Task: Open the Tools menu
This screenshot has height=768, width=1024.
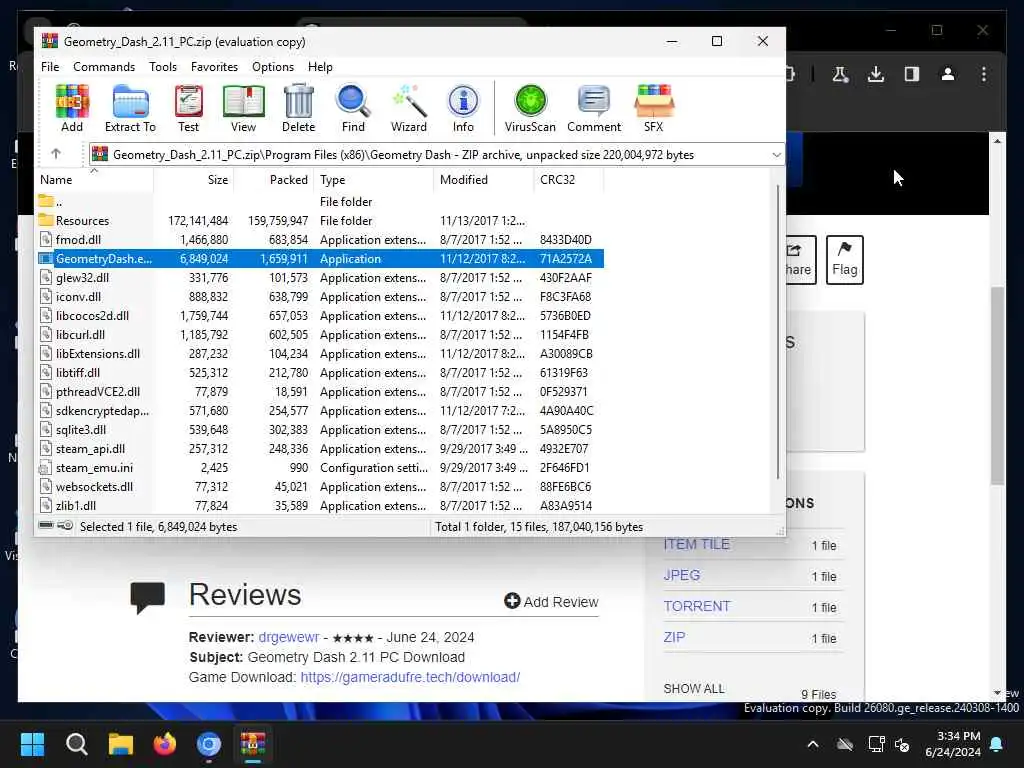Action: pyautogui.click(x=163, y=67)
